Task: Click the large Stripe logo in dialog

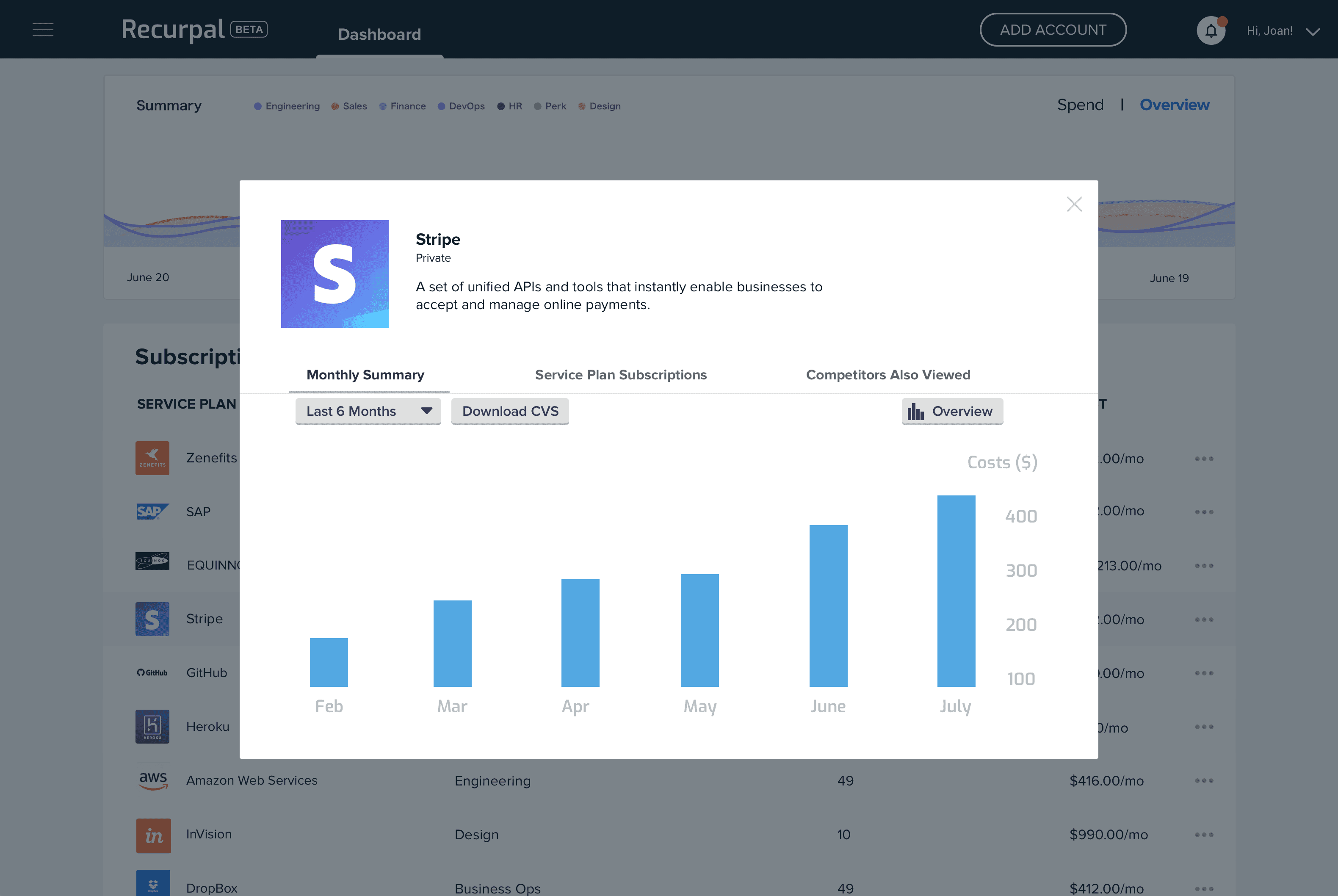Action: 335,274
